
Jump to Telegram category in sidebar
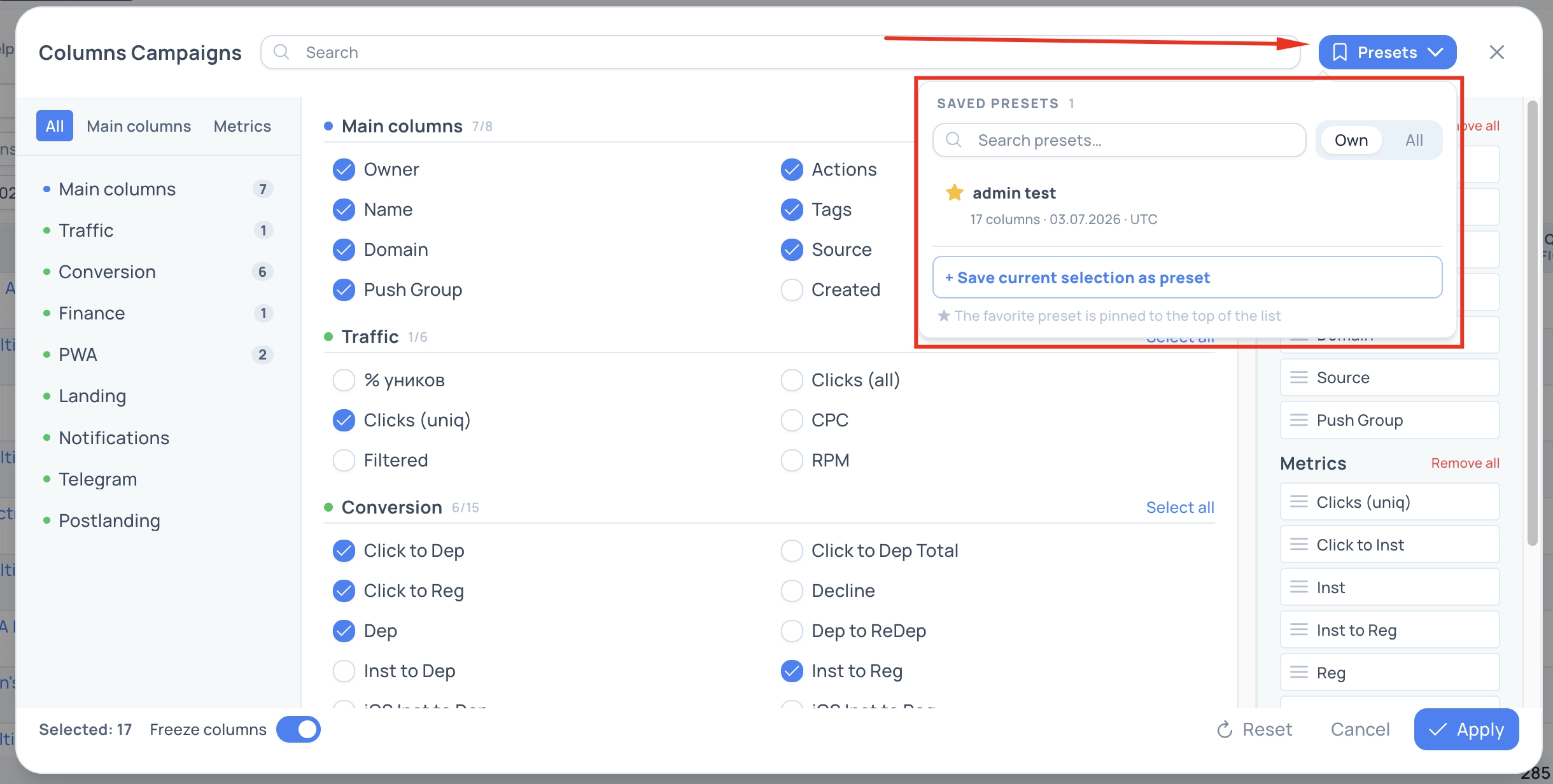(158, 479)
